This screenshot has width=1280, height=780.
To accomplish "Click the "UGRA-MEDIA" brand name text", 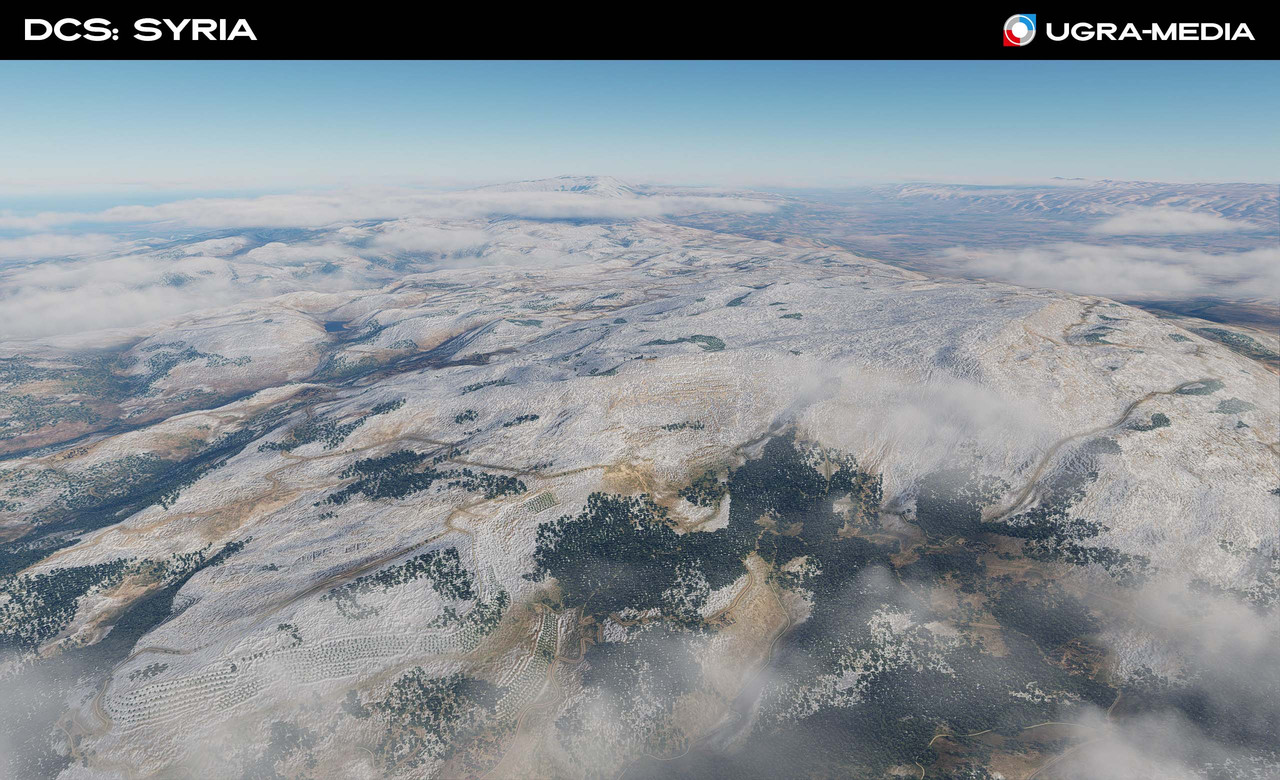I will (1150, 31).
